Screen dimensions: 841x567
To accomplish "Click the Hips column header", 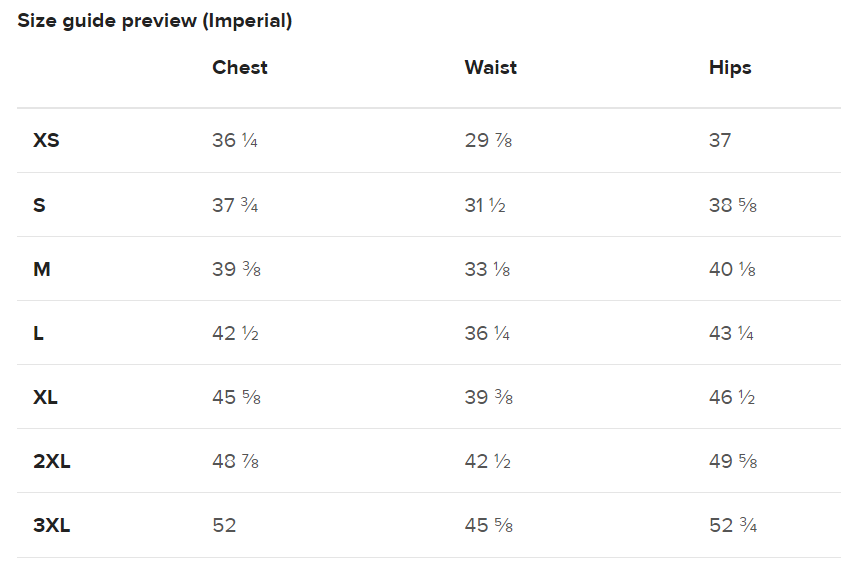I will 730,68.
